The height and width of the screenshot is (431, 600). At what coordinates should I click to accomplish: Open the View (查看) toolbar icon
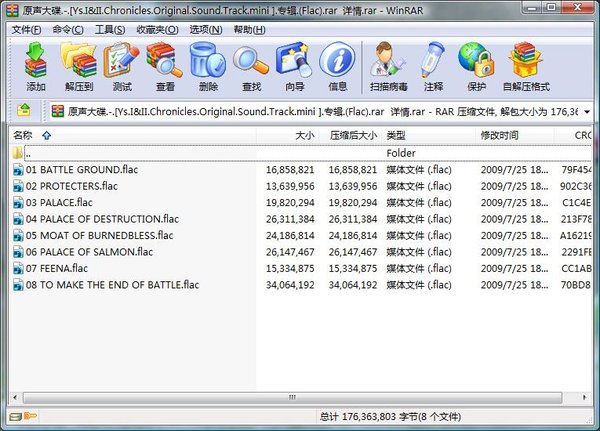165,67
